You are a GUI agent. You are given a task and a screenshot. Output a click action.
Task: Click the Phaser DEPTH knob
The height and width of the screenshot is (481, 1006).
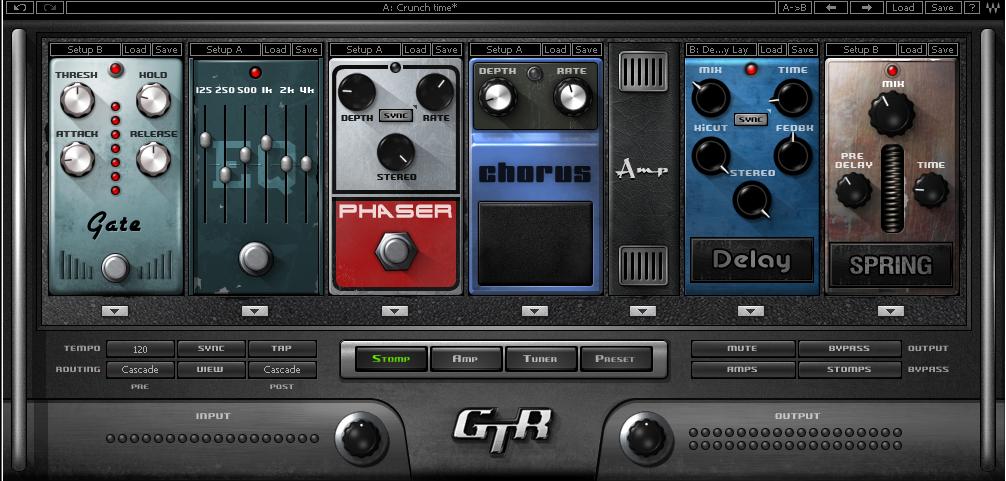(x=357, y=92)
